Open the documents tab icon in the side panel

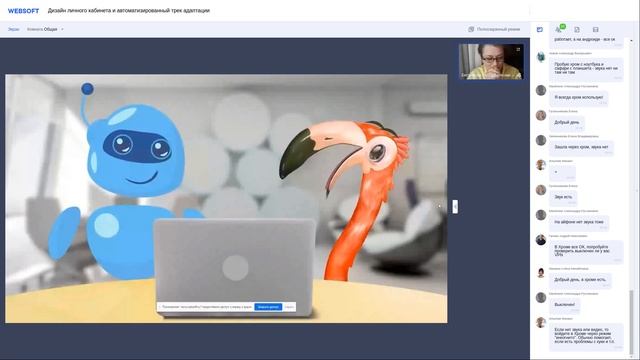click(577, 29)
